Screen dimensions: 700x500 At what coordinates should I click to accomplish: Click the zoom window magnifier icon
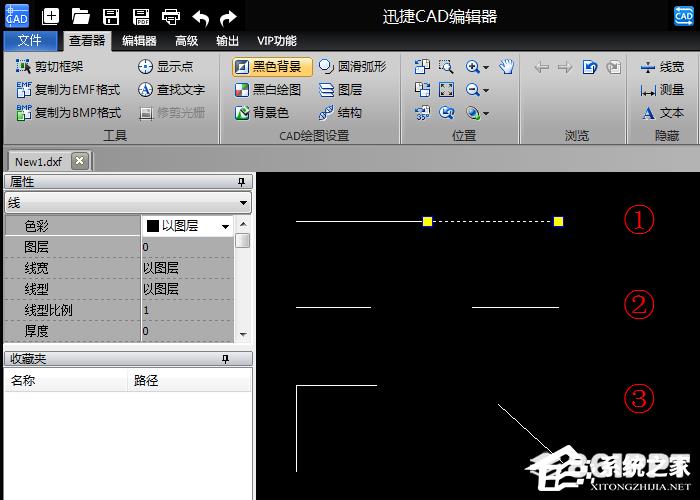coord(446,67)
